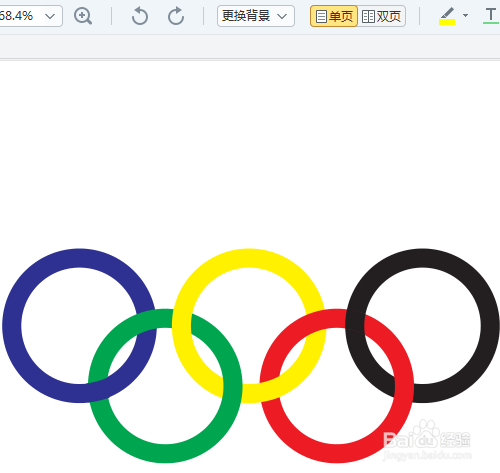Expand the highlighter color arrow
Viewport: 500px width, 473px height.
coord(465,15)
